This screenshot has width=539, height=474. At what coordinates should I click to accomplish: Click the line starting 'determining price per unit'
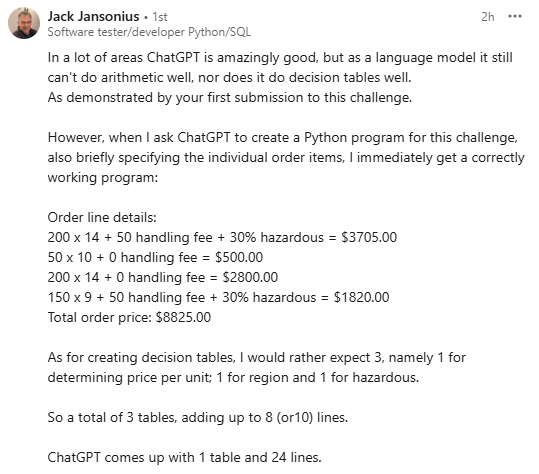[233, 377]
